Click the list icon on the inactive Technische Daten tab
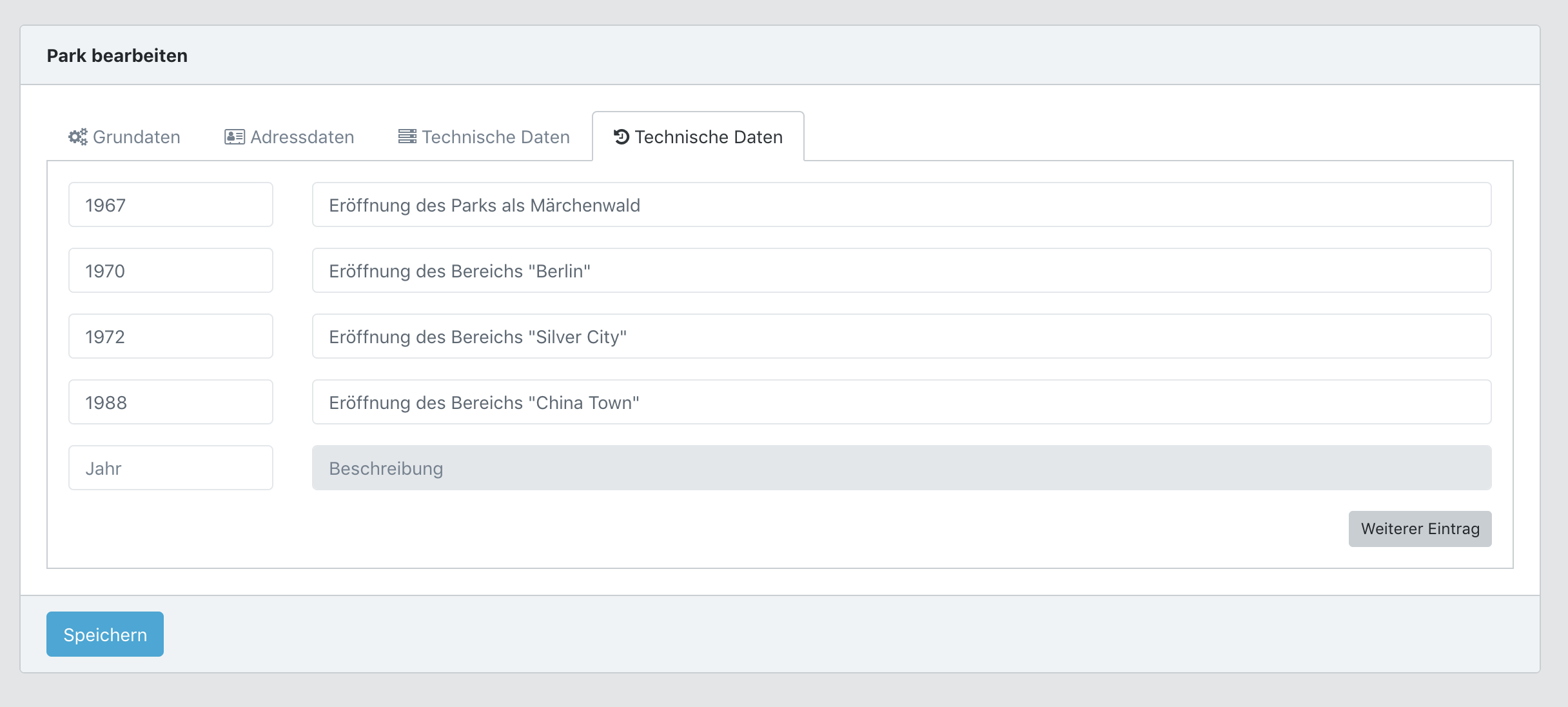Screen dimensions: 1568x707 (407, 137)
